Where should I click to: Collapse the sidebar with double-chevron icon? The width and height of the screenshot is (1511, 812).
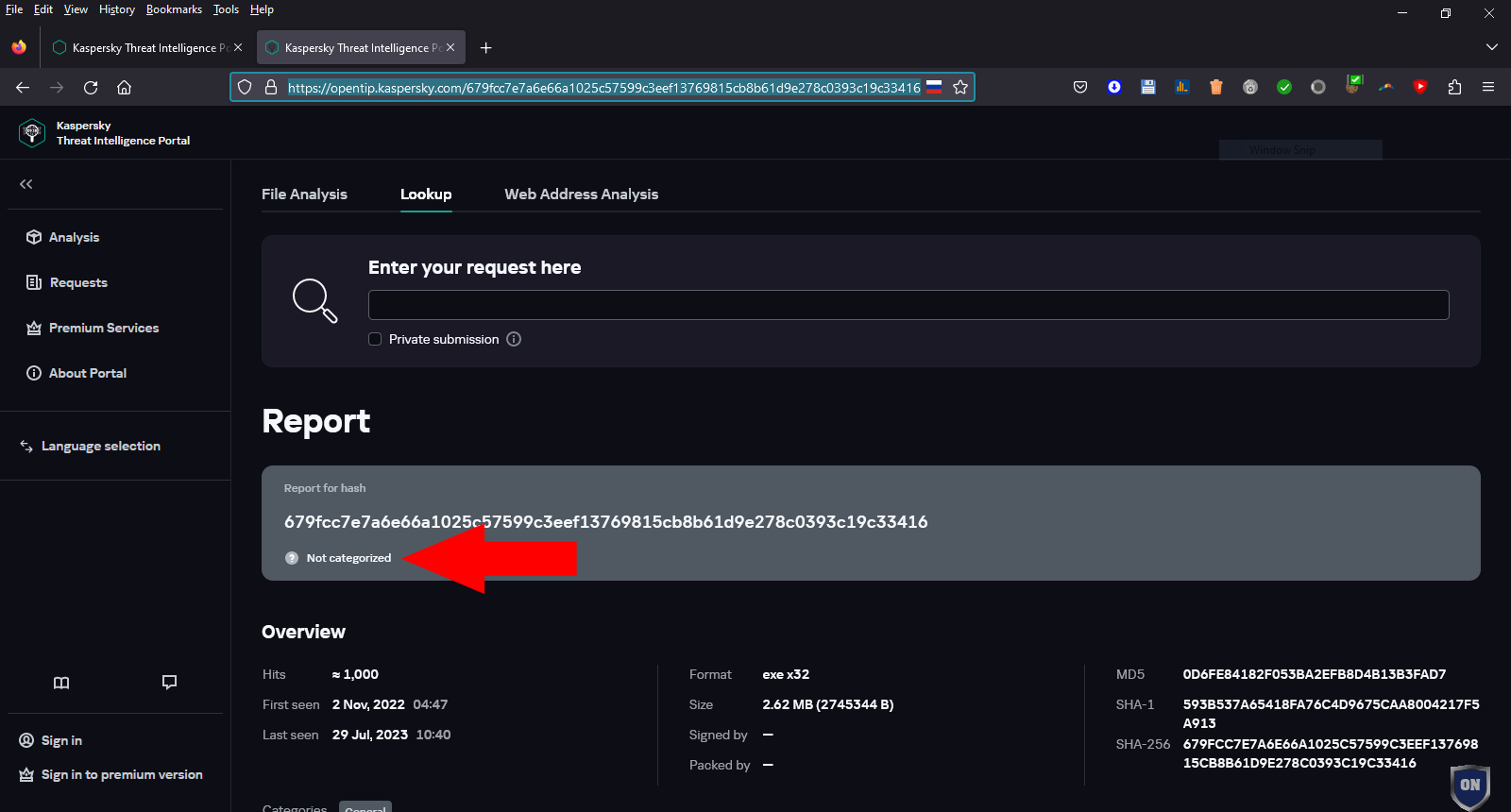tap(26, 184)
